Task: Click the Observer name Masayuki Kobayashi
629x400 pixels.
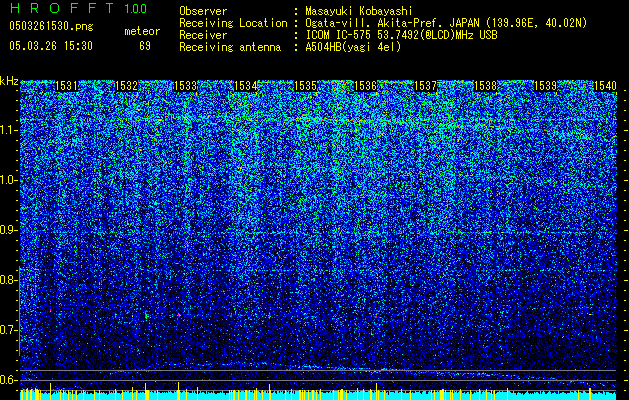Action: pos(359,11)
